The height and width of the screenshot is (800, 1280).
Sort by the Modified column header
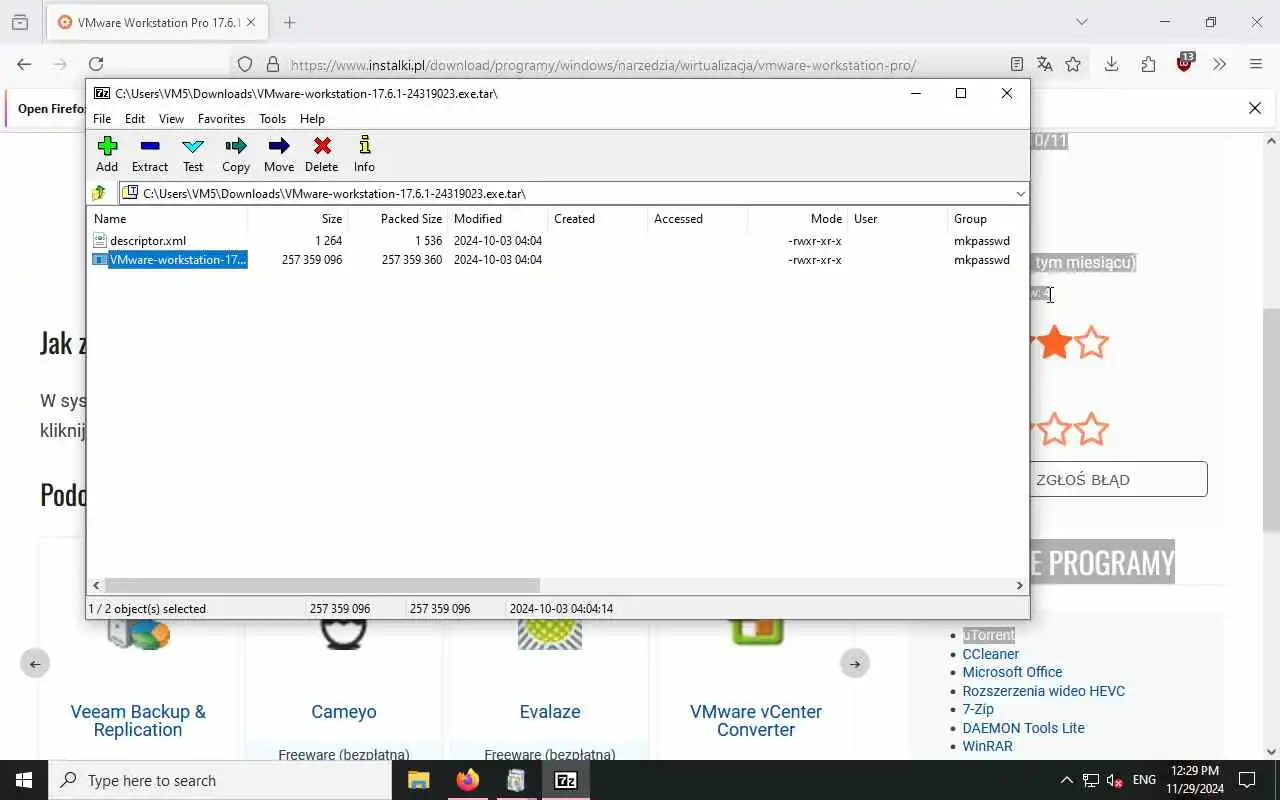pos(498,219)
